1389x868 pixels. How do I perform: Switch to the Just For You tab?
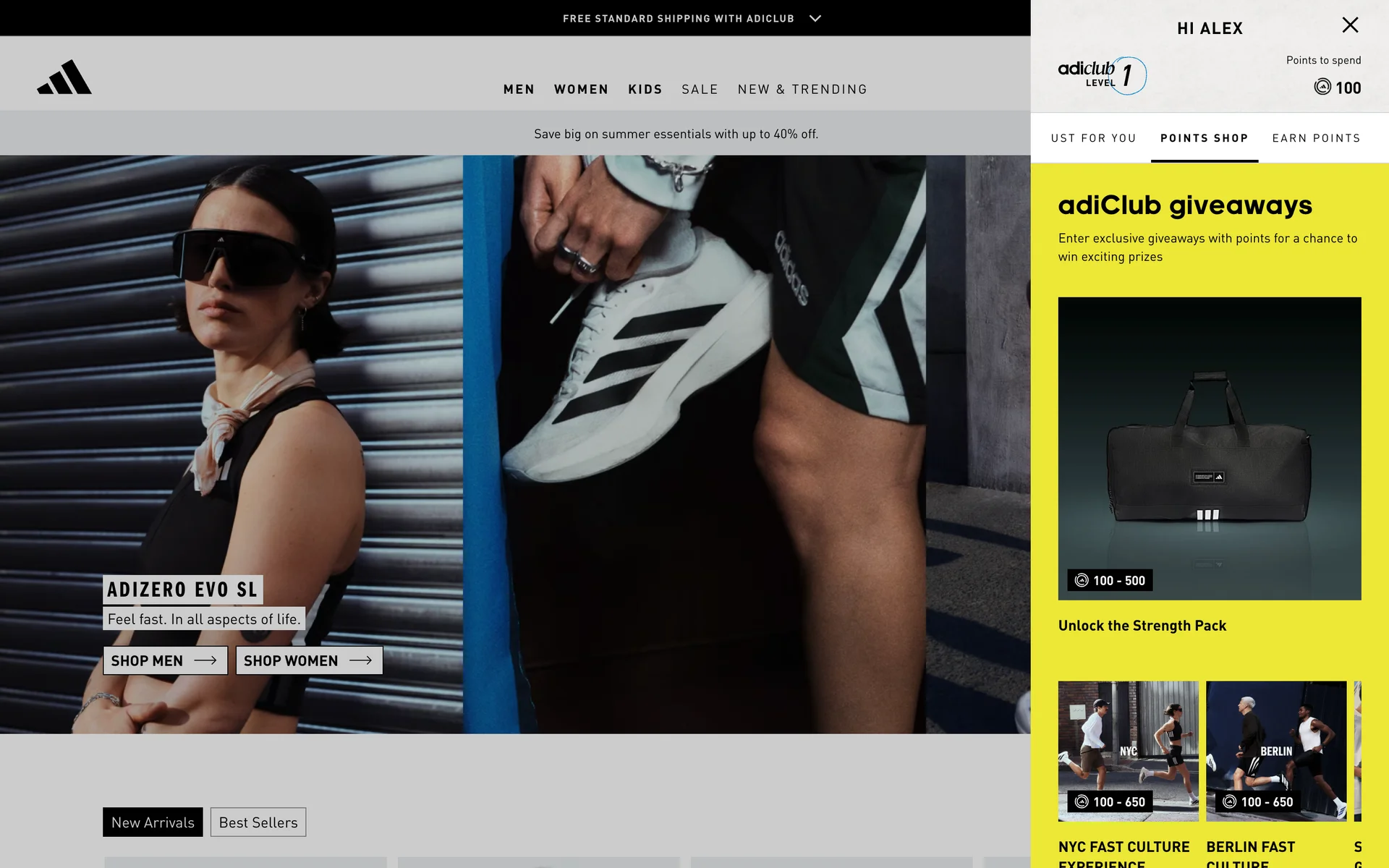coord(1093,138)
